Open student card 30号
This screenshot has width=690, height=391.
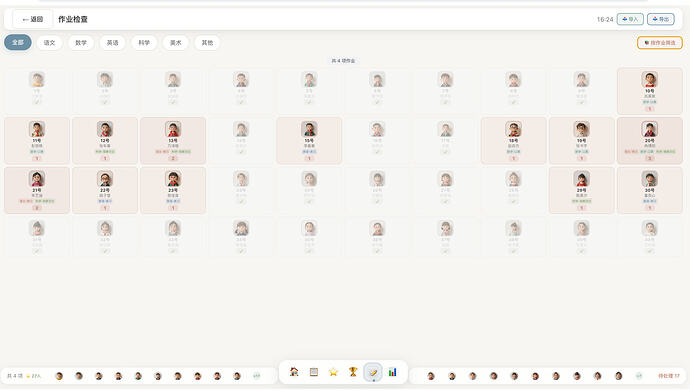pos(650,190)
